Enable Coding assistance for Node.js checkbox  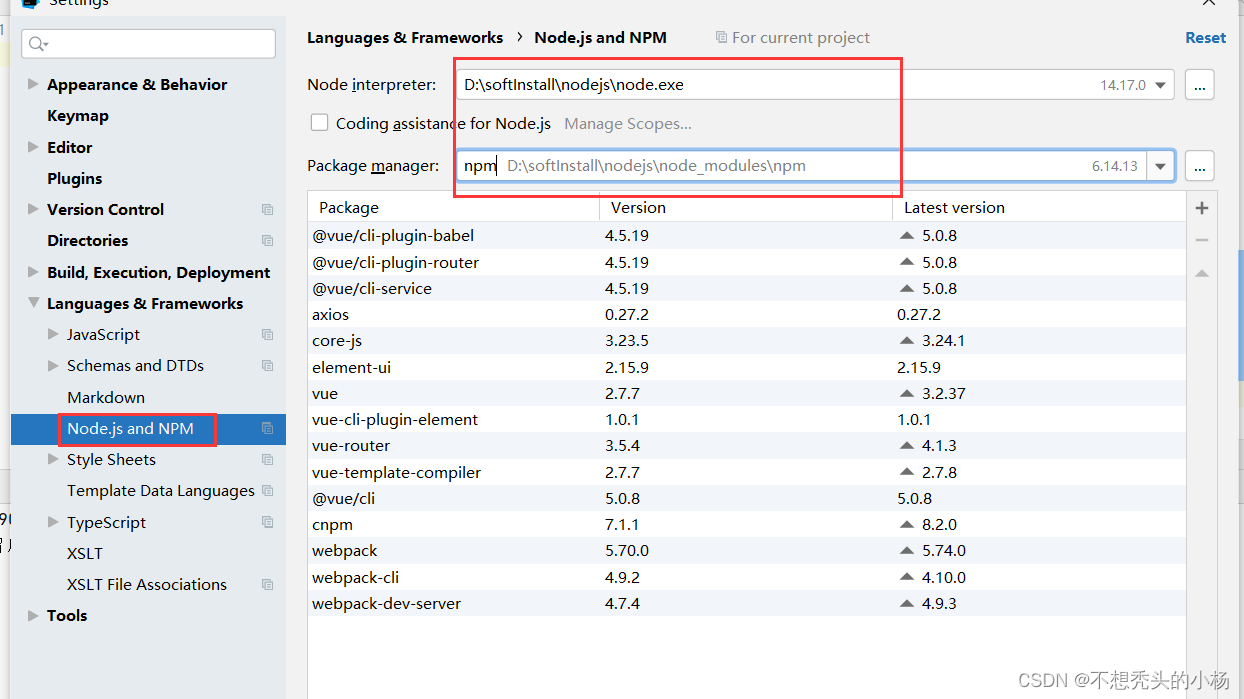319,123
